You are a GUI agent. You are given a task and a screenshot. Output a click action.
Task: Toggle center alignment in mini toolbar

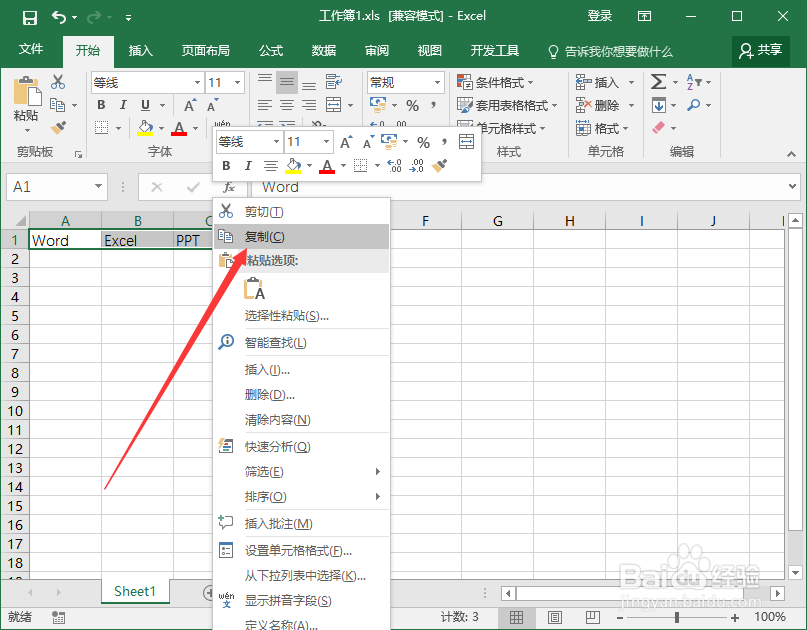click(x=271, y=166)
